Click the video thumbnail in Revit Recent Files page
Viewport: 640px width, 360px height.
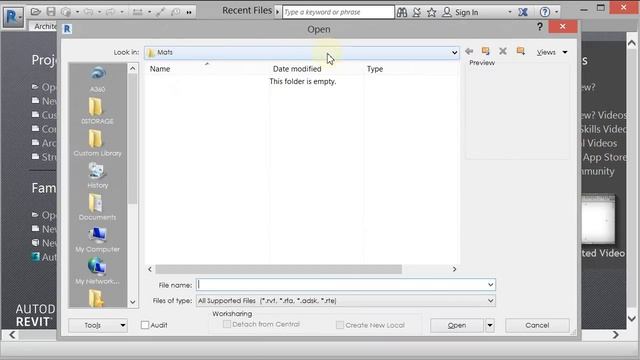[x=598, y=220]
